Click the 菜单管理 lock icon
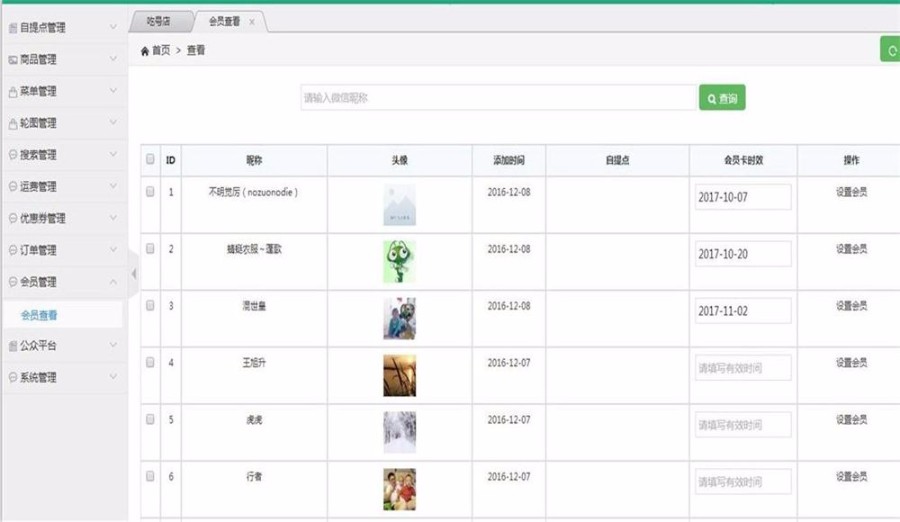 coord(13,92)
